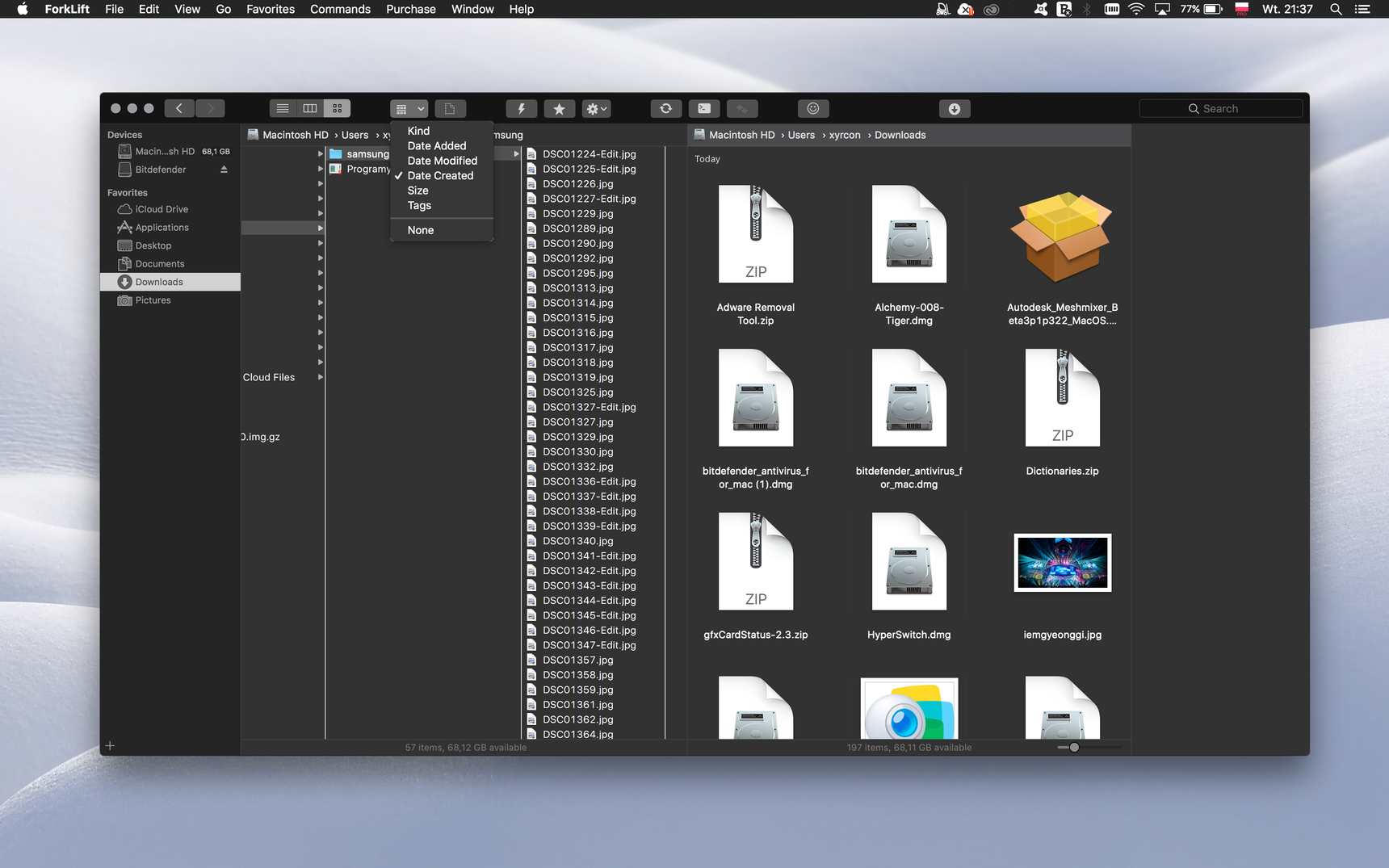Open Documents in Favorites sidebar
Screen dimensions: 1389x868
click(170, 264)
